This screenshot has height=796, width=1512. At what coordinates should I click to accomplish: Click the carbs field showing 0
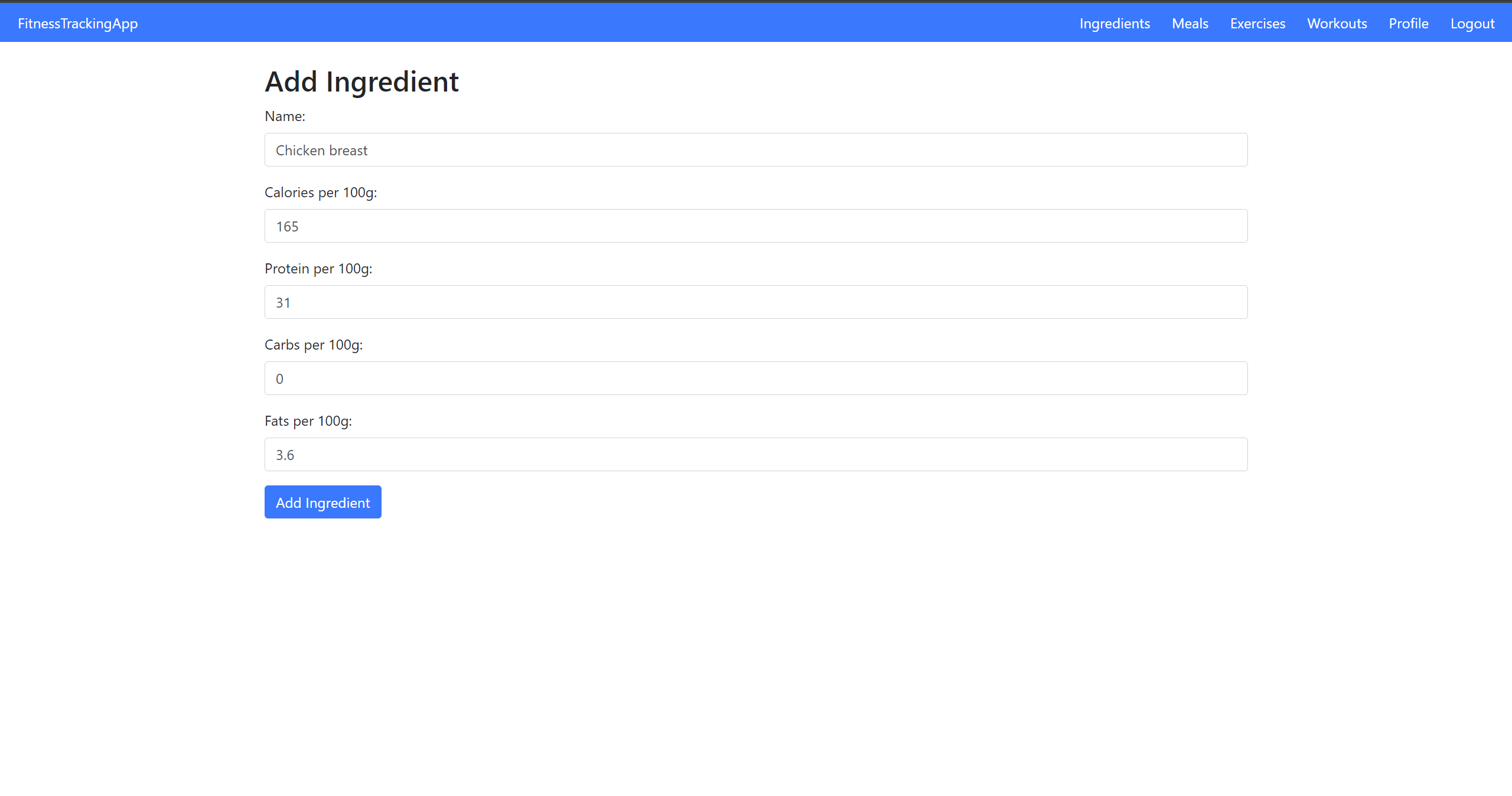tap(756, 379)
